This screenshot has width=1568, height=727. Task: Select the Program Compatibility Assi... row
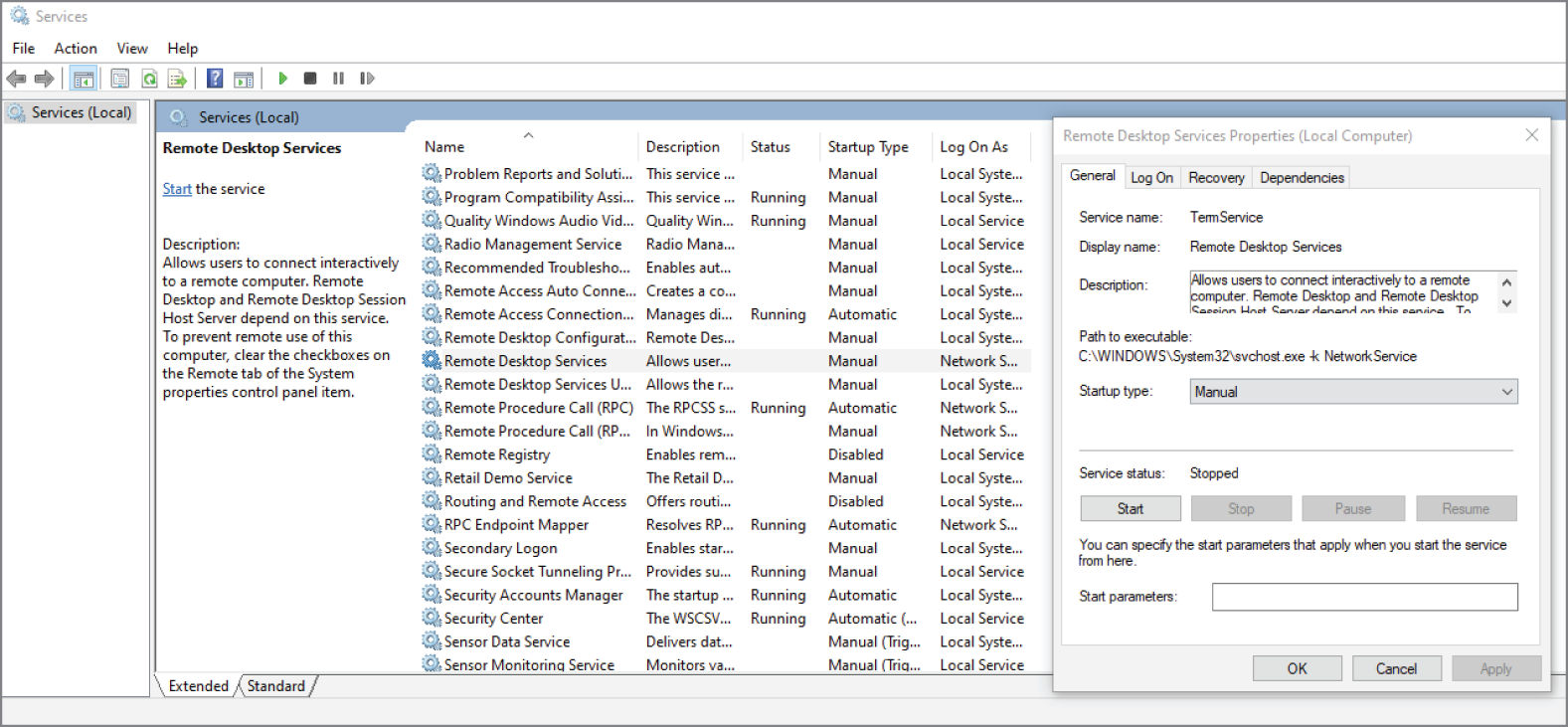tap(726, 197)
